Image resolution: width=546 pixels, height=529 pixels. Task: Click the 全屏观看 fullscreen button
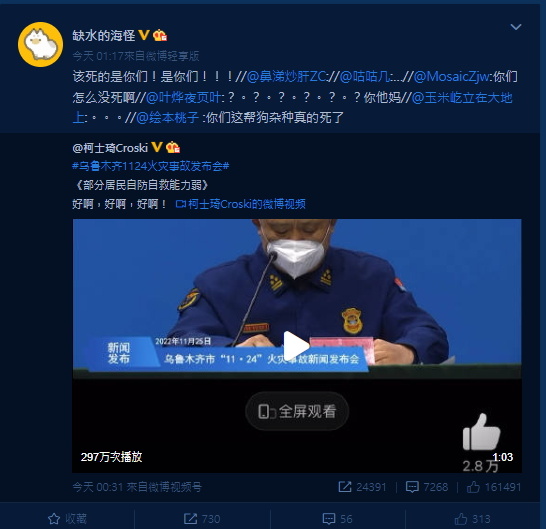[297, 411]
